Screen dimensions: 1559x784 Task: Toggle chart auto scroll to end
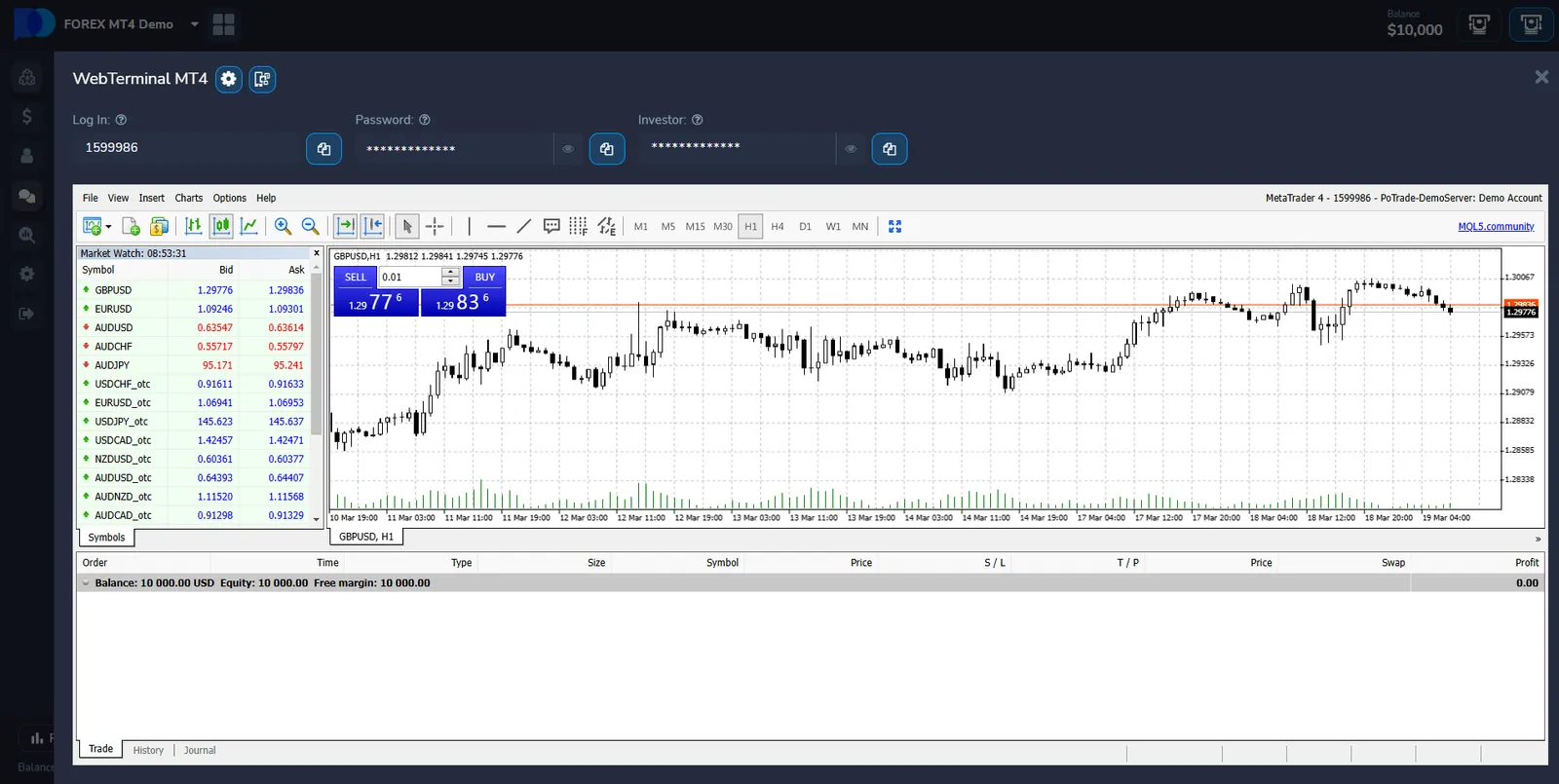point(345,226)
